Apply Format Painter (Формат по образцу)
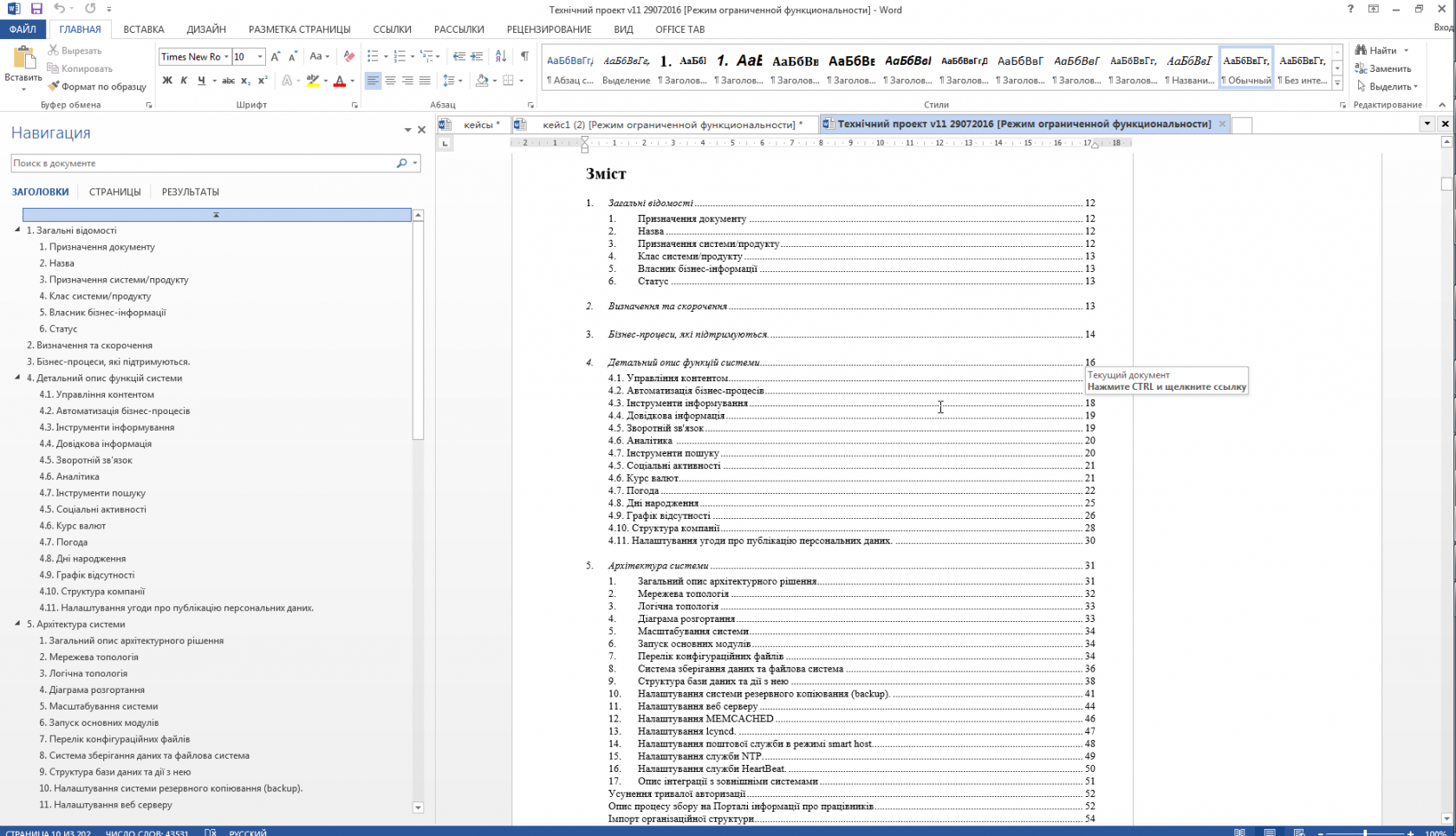1456x836 pixels. click(x=97, y=87)
